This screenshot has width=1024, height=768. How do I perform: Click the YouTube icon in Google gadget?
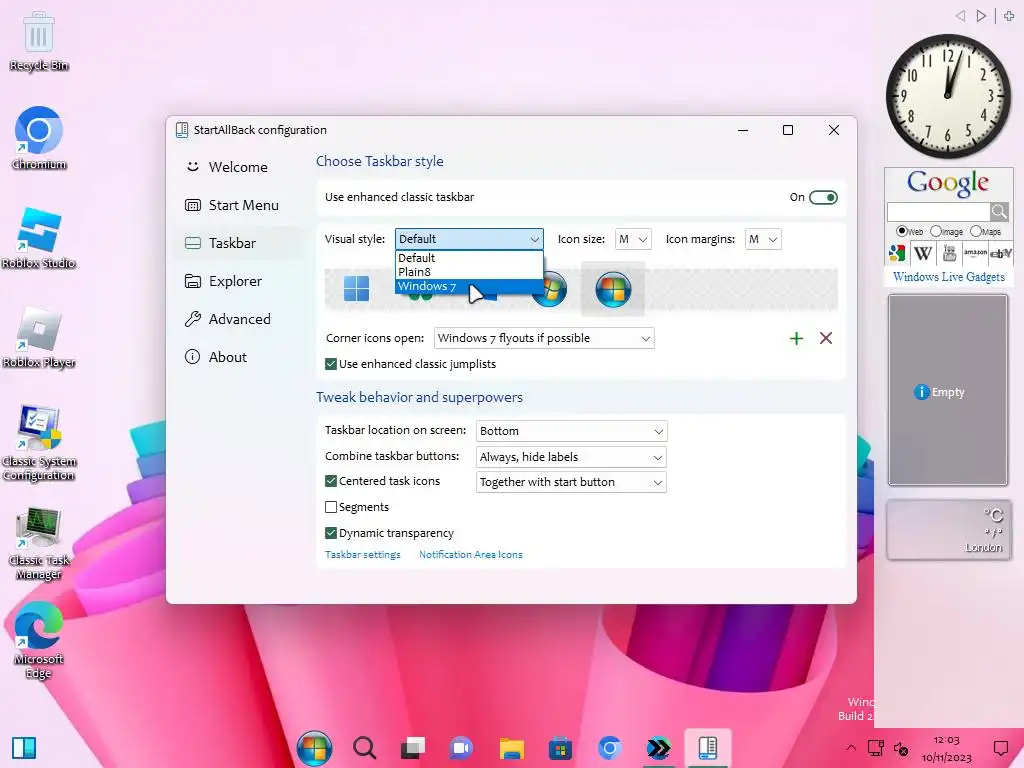pyautogui.click(x=949, y=253)
